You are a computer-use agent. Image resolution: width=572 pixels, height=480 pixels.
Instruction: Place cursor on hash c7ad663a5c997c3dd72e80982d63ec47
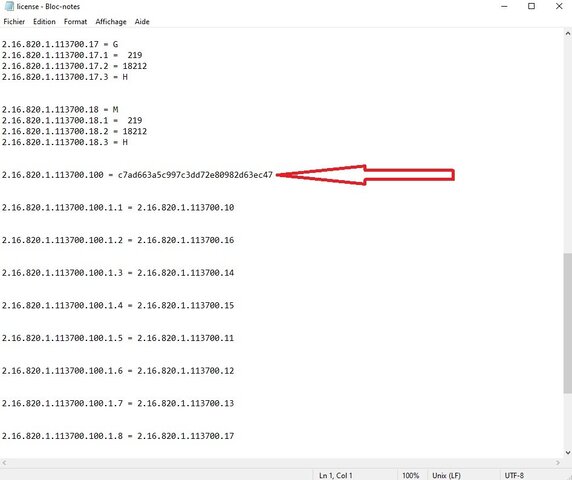click(195, 175)
